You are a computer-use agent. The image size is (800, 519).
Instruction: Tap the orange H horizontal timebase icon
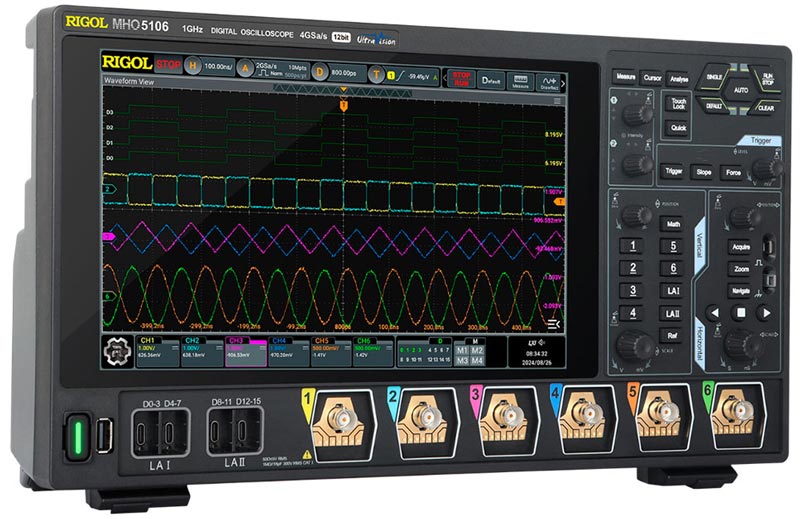click(x=192, y=65)
